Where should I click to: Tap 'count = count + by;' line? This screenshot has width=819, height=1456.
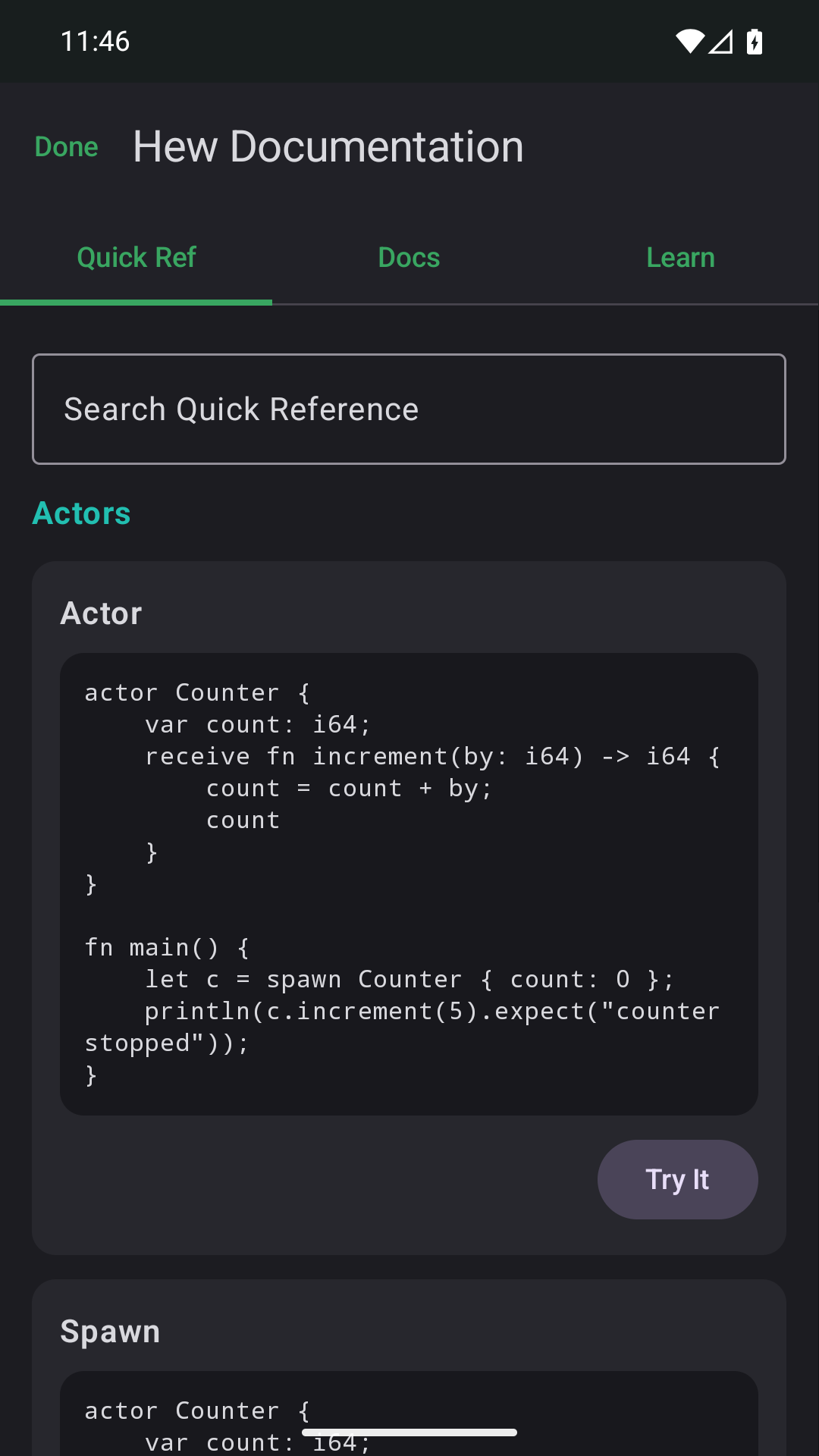point(349,789)
